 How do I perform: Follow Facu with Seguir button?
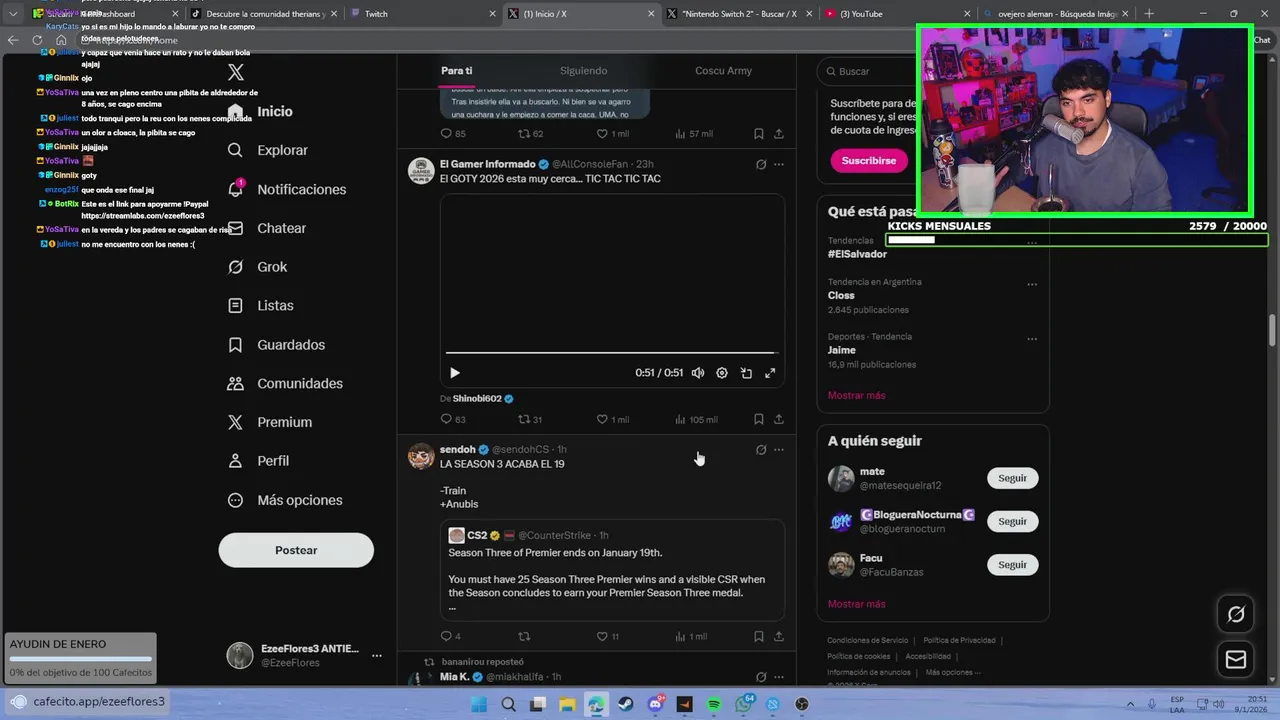point(1013,565)
